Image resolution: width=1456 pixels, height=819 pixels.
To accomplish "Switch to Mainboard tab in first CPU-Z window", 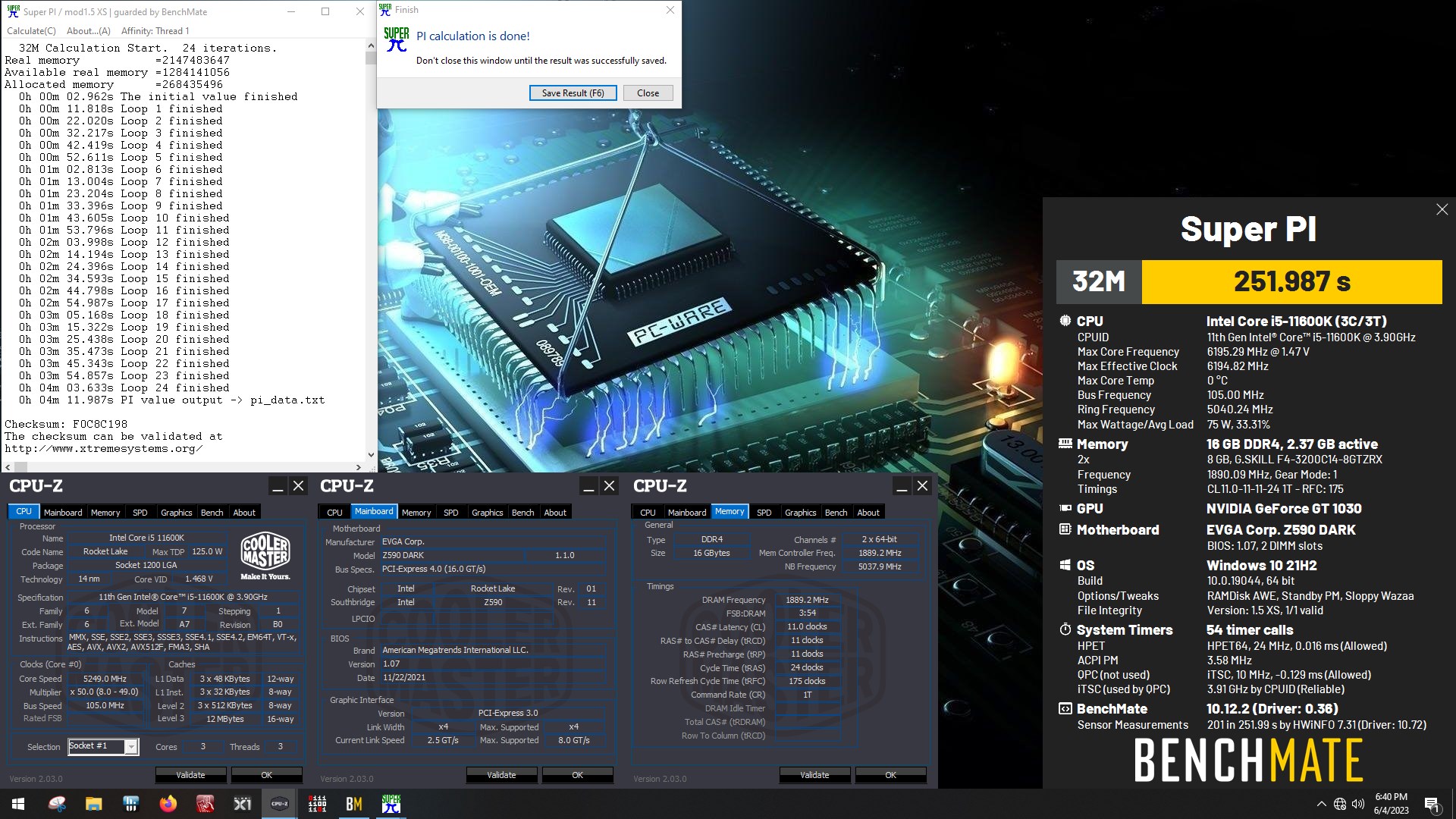I will point(63,513).
